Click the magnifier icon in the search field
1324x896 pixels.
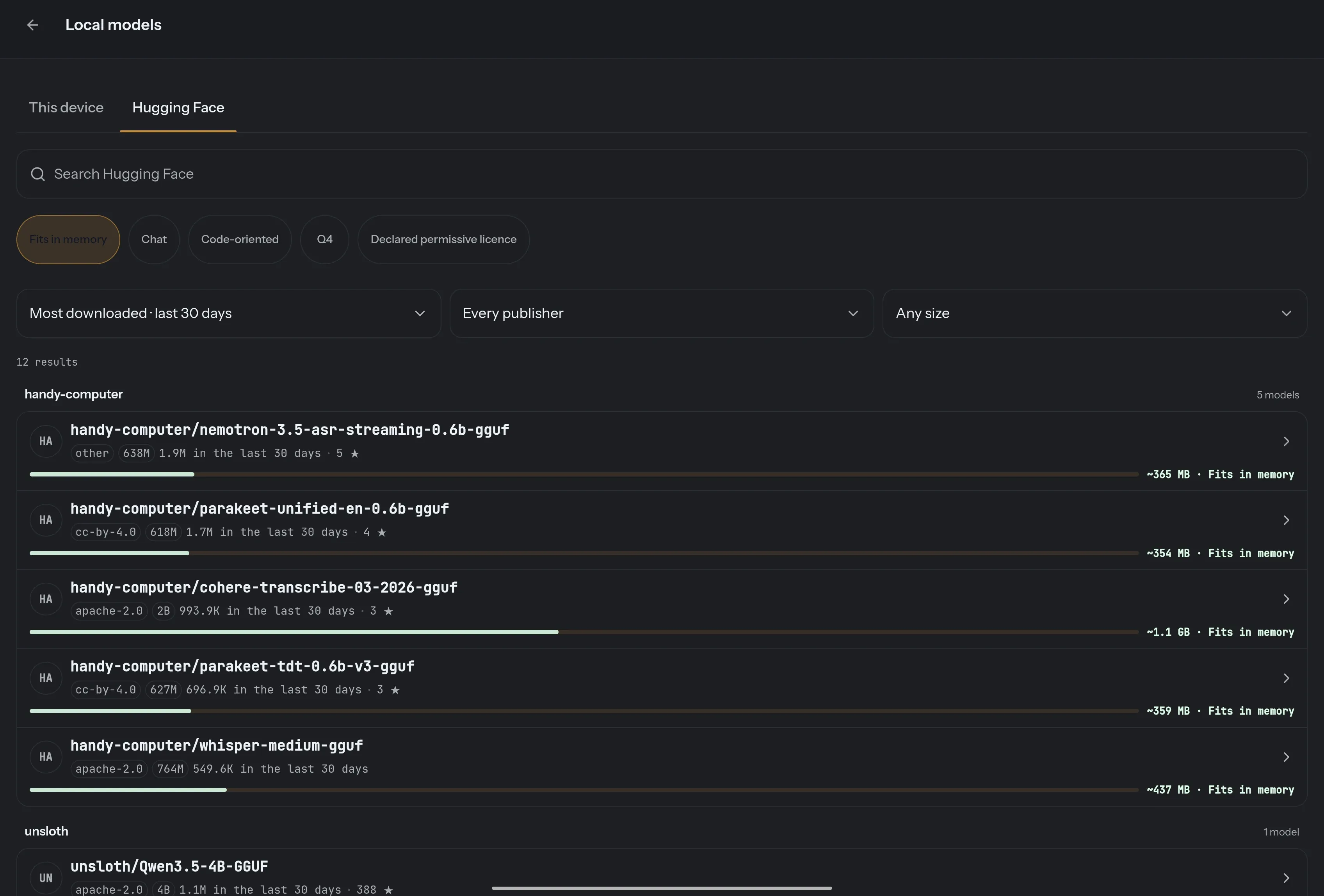pyautogui.click(x=37, y=174)
